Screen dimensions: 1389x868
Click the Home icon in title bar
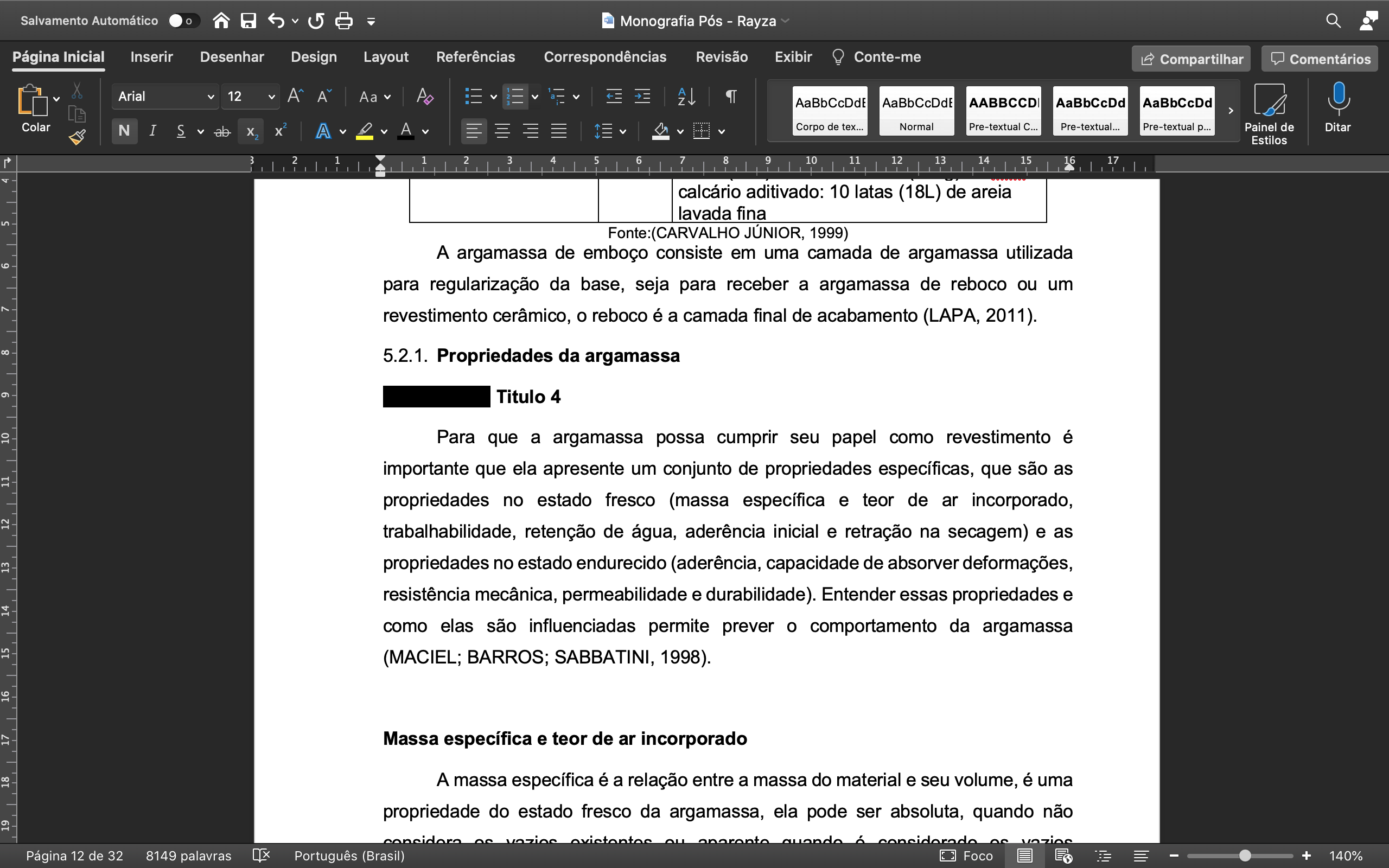221,21
